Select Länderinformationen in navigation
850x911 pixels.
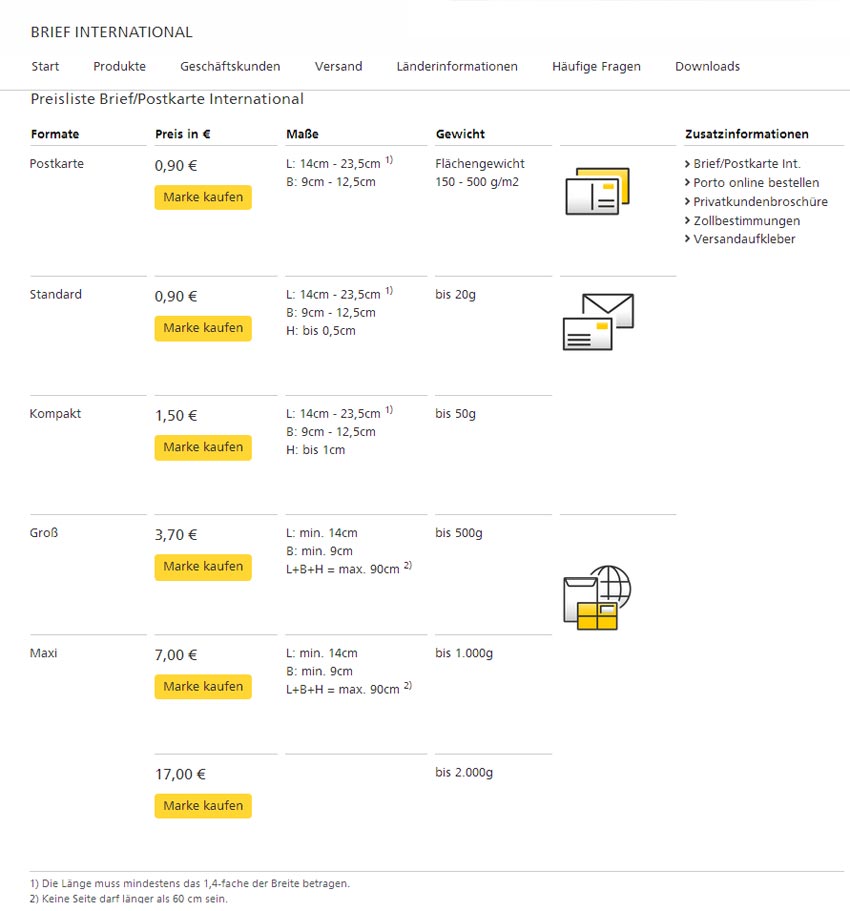457,66
